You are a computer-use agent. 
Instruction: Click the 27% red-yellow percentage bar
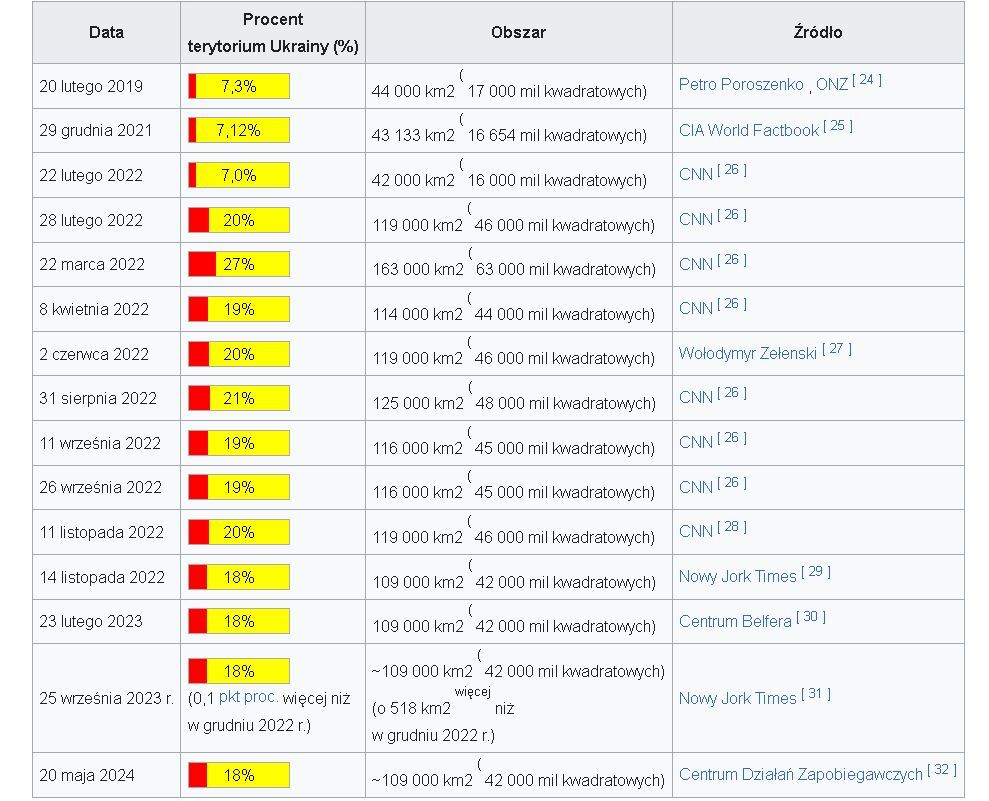click(x=239, y=264)
